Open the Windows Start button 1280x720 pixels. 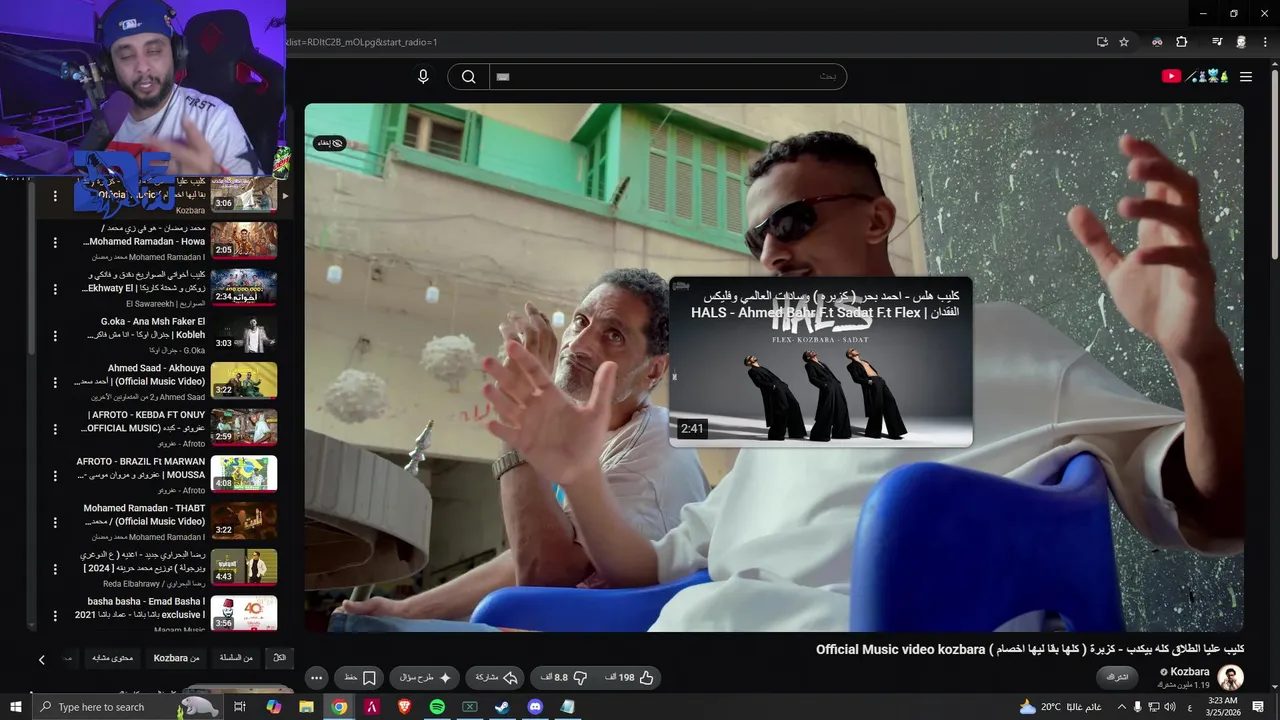[x=16, y=707]
